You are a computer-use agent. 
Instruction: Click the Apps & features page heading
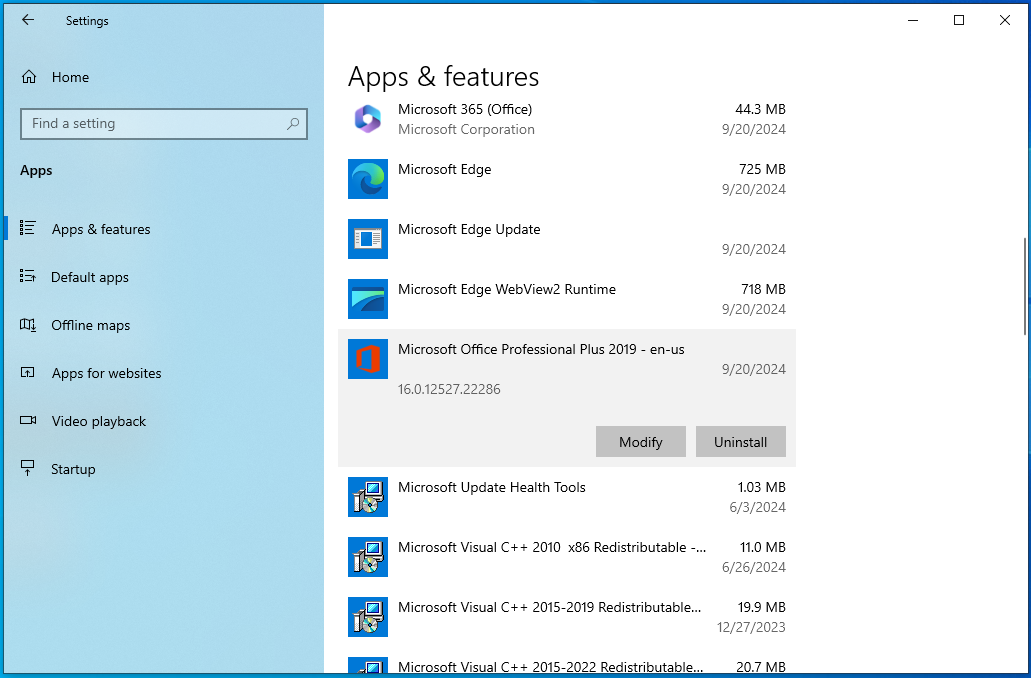pyautogui.click(x=443, y=77)
